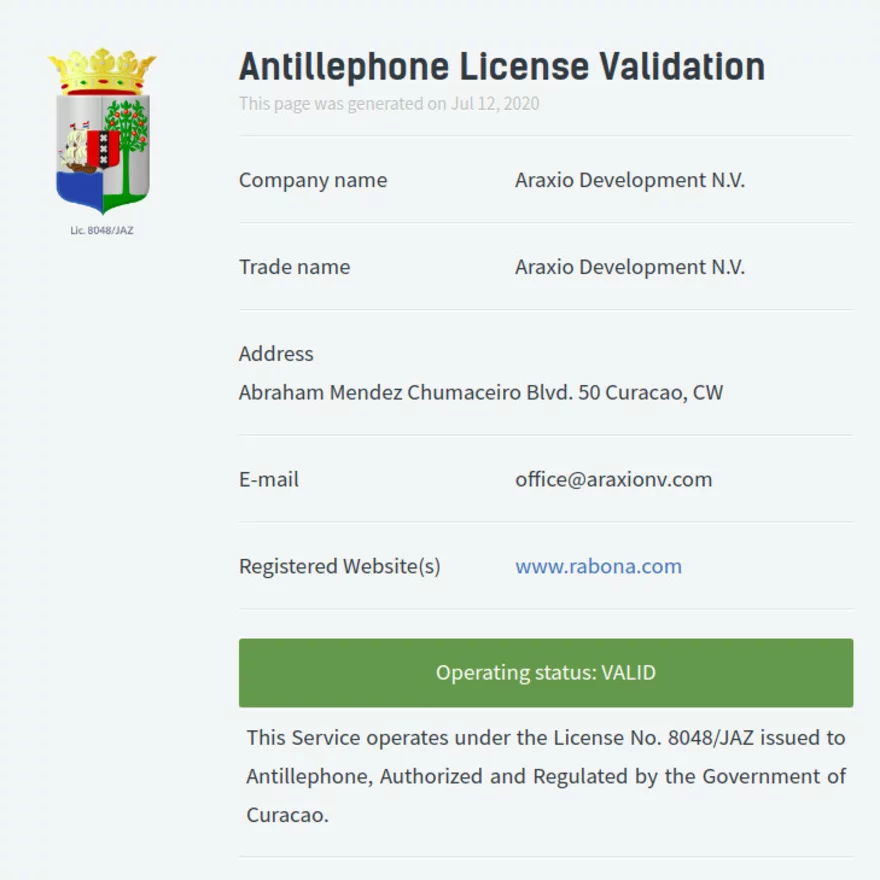
Task: Click the Lic. 8048/JAZ caption under the emblem
Action: 102,230
